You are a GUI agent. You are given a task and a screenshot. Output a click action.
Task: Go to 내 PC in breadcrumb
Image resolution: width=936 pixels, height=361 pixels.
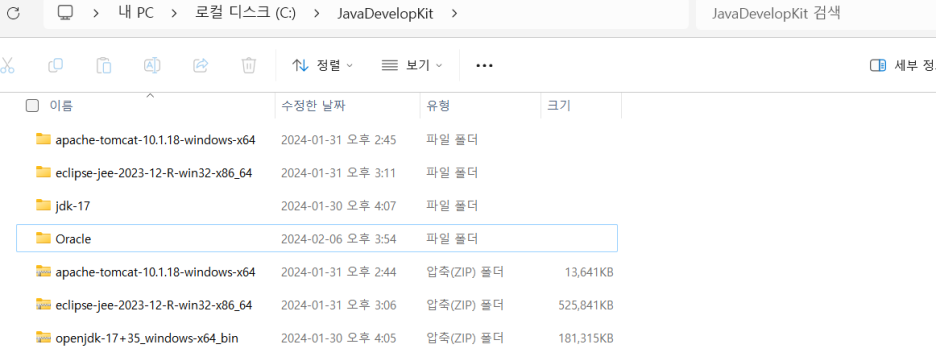pos(136,13)
